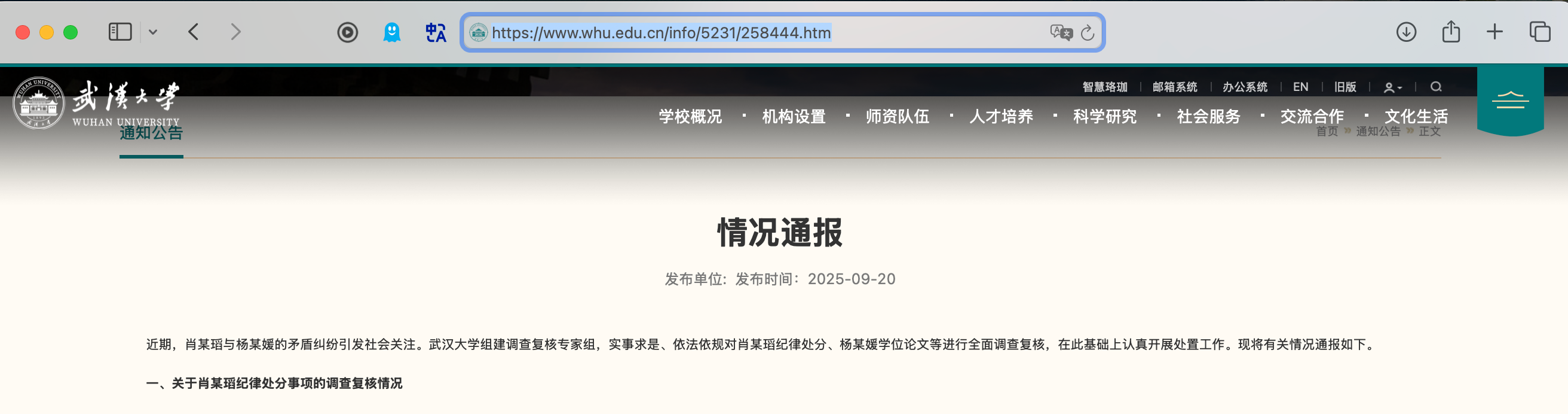Click the opening paragraph beginning 近期，肖某瑫

761,345
